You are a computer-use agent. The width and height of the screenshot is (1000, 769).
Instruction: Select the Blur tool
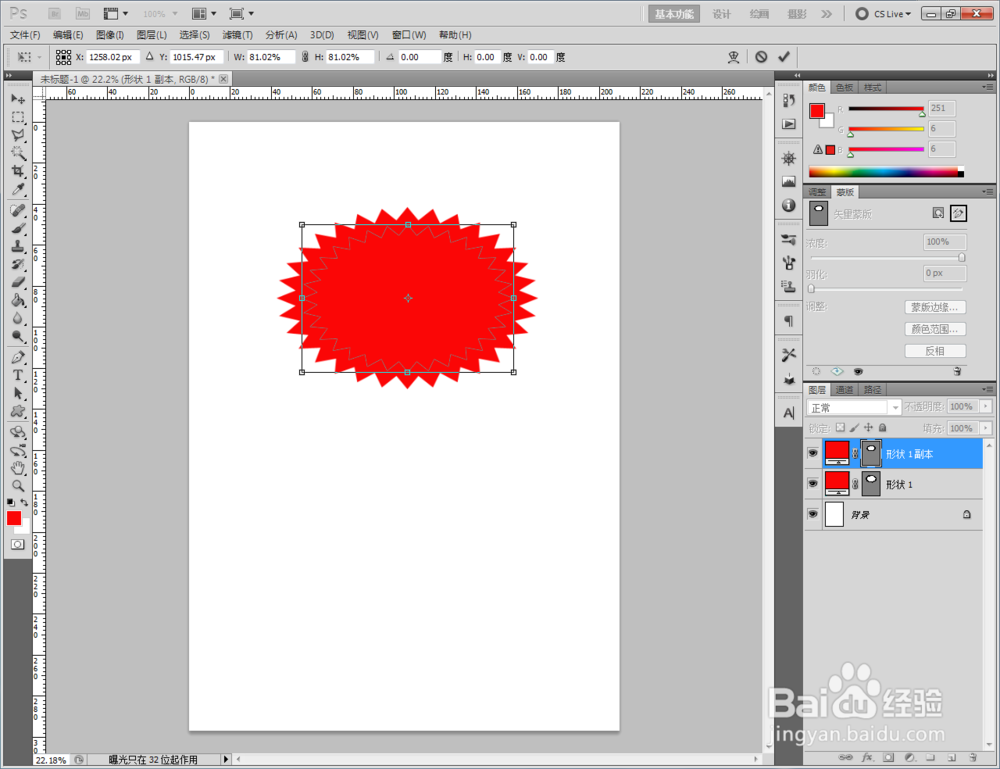(x=18, y=318)
